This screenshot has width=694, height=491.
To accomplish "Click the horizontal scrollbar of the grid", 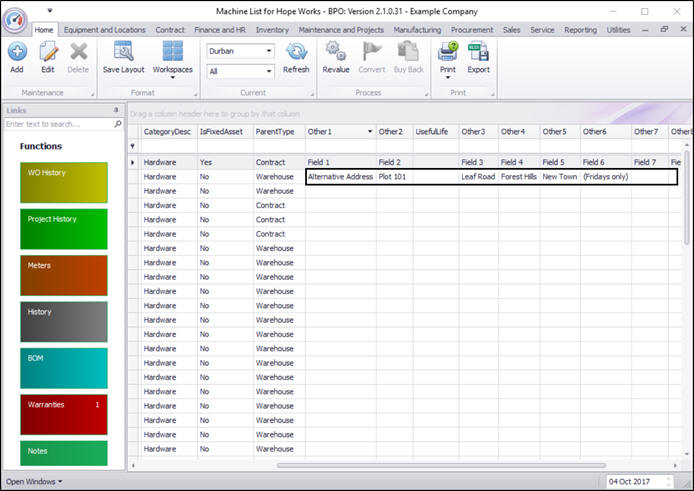I will coord(441,465).
